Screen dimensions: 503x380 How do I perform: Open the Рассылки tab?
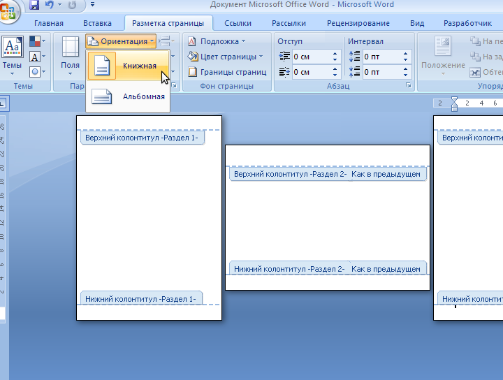coord(289,23)
